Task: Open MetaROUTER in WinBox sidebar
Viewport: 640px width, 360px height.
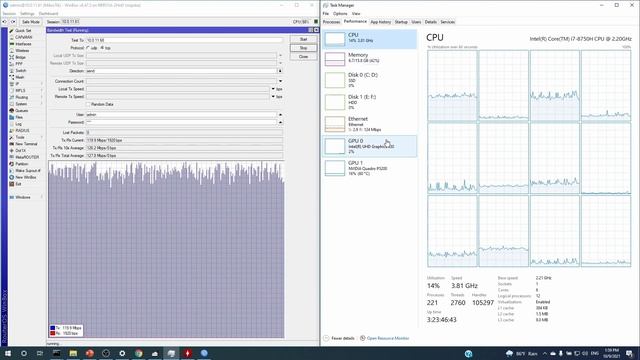Action: [x=27, y=157]
